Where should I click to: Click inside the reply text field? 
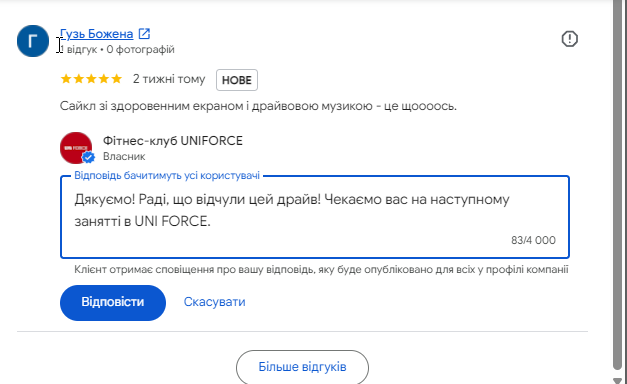pyautogui.click(x=315, y=217)
